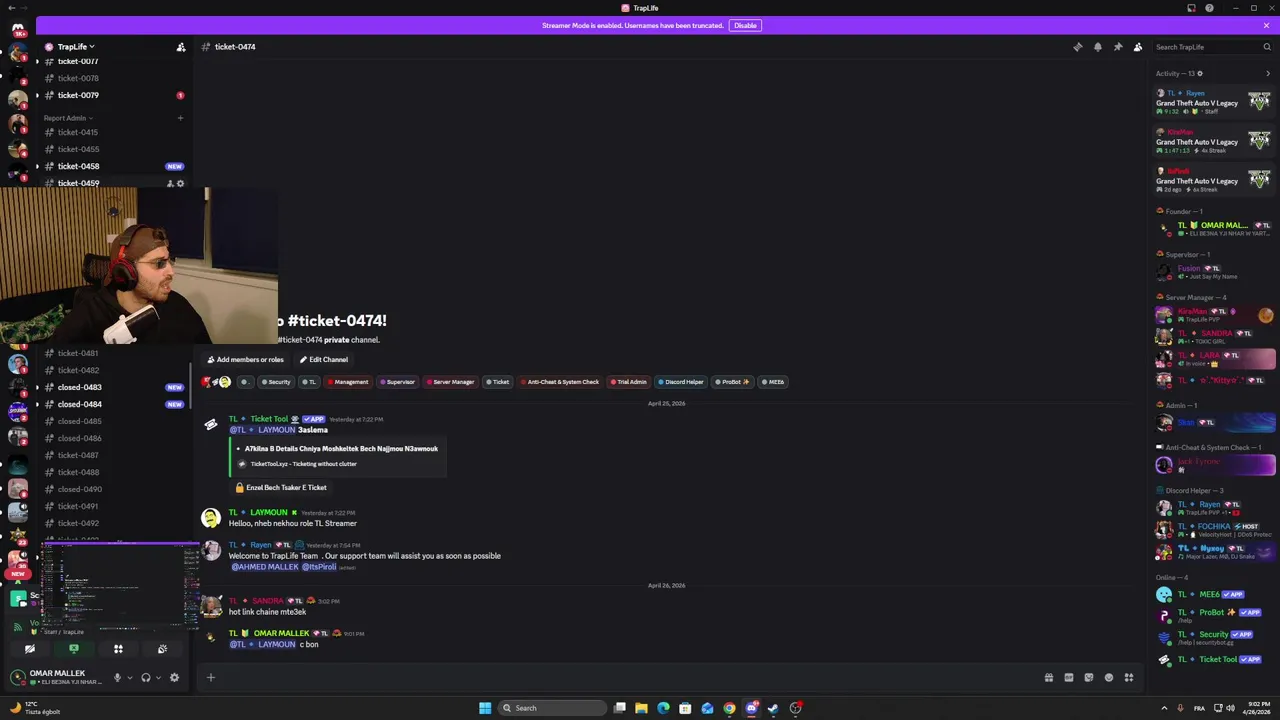The image size is (1280, 720).
Task: Open sticker picker in message bar
Action: [1088, 678]
